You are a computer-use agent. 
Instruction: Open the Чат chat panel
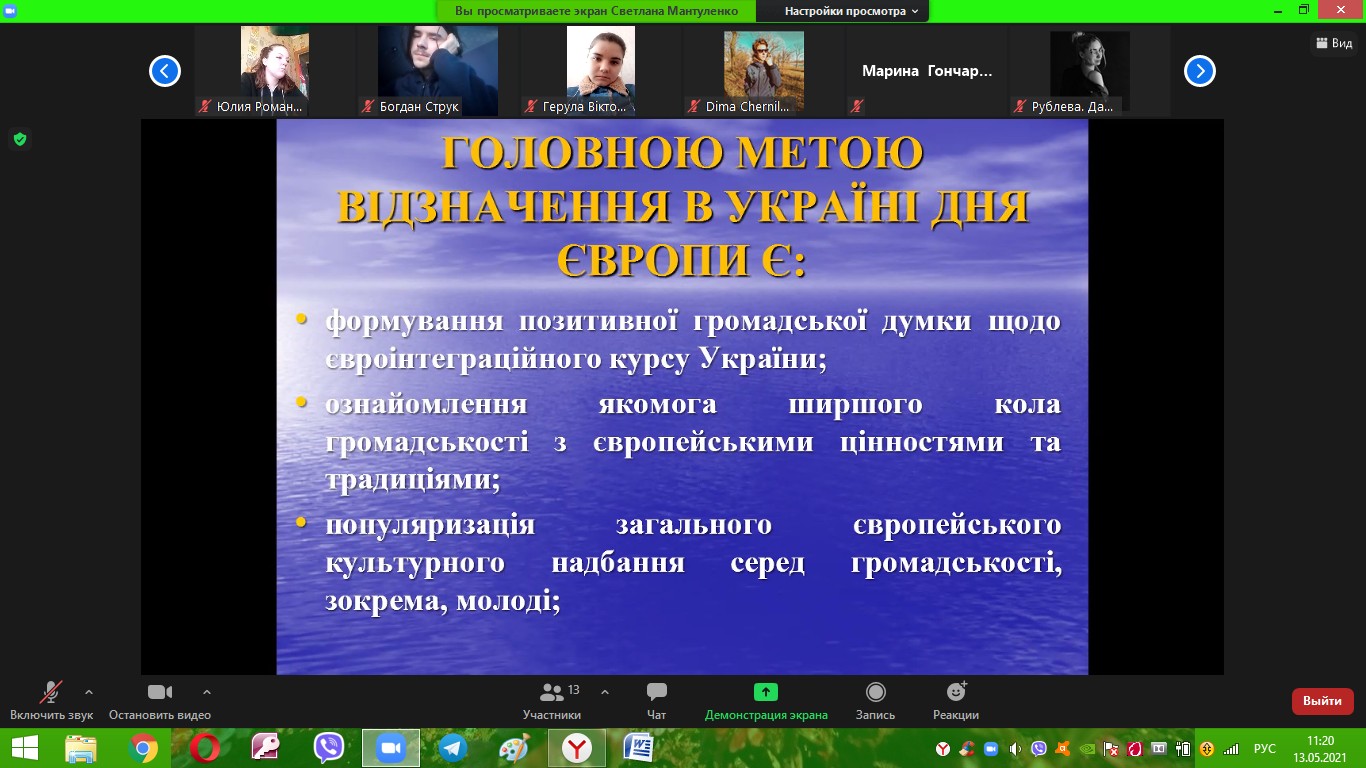coord(657,701)
